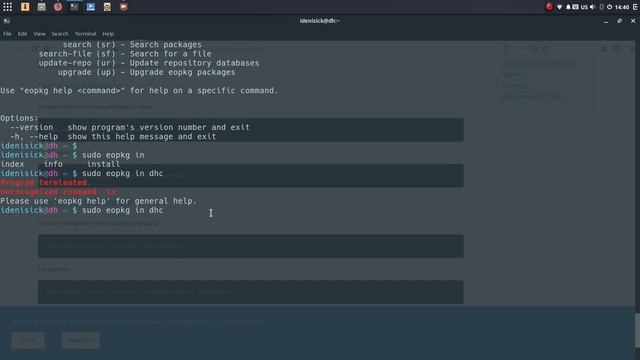640x360 pixels.
Task: Click the 'info' completion suggestion
Action: click(53, 164)
